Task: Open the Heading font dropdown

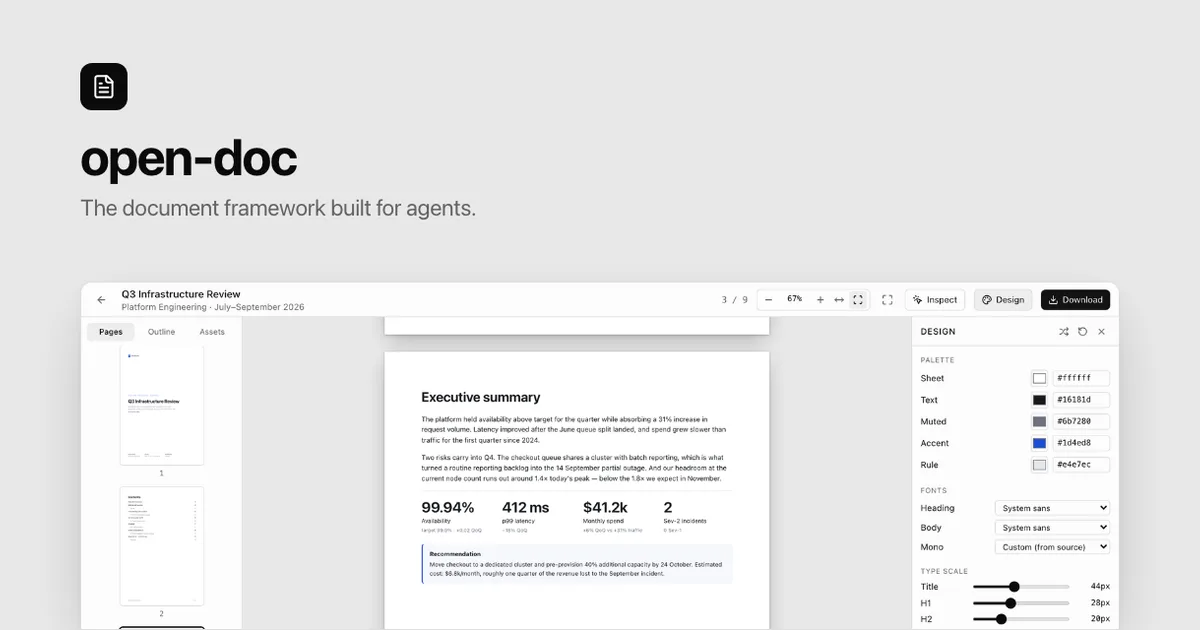Action: click(x=1052, y=508)
